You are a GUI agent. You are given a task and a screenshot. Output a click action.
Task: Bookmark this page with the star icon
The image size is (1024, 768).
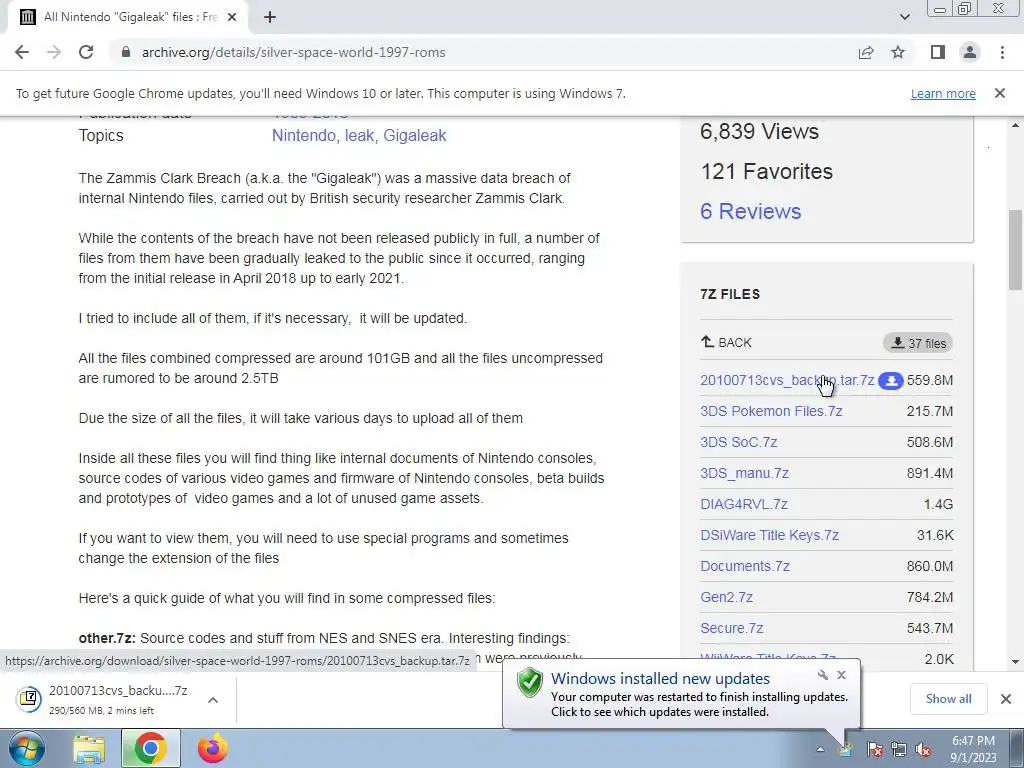898,52
